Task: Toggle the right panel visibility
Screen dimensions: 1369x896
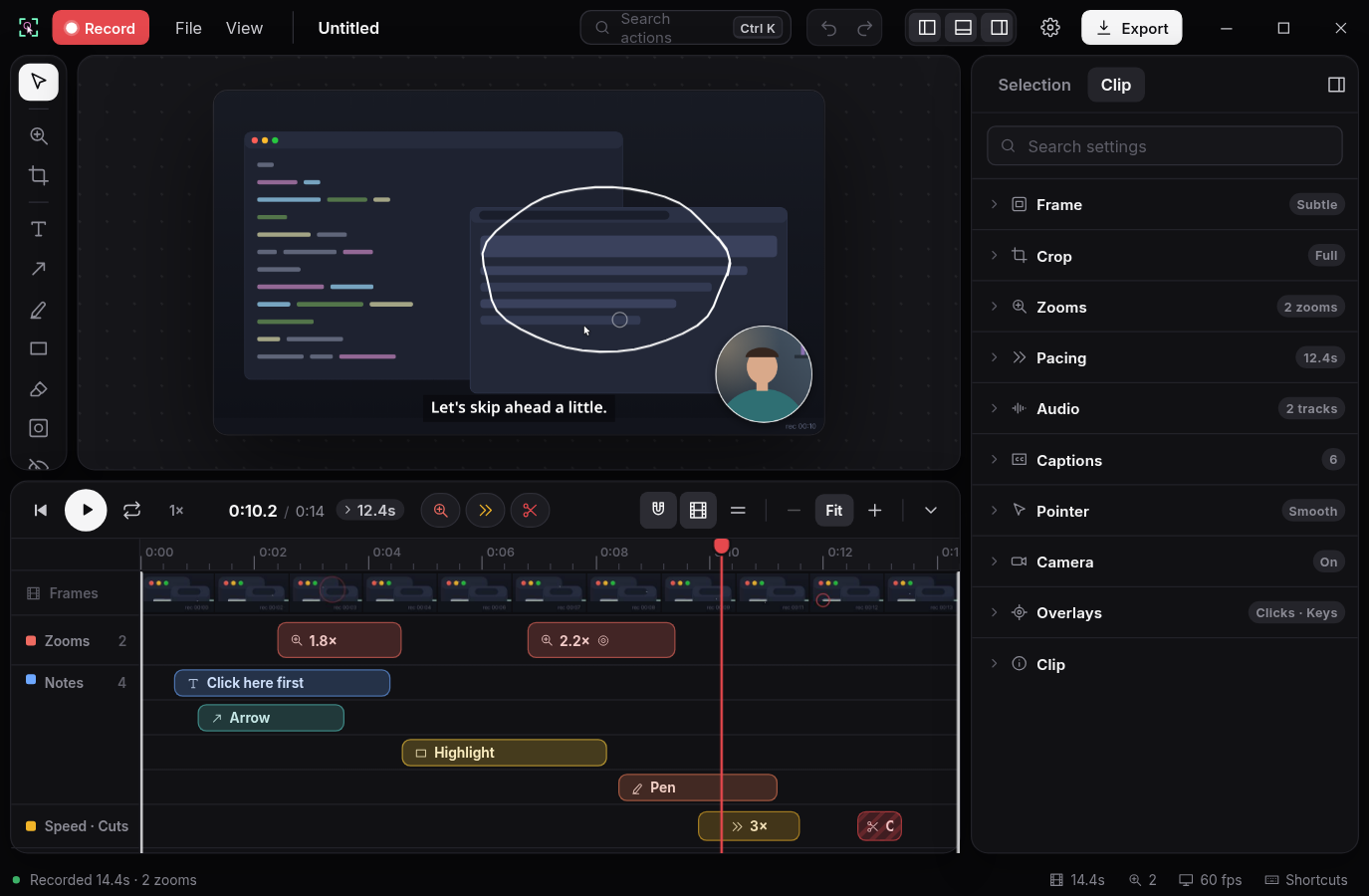Action: pyautogui.click(x=999, y=28)
